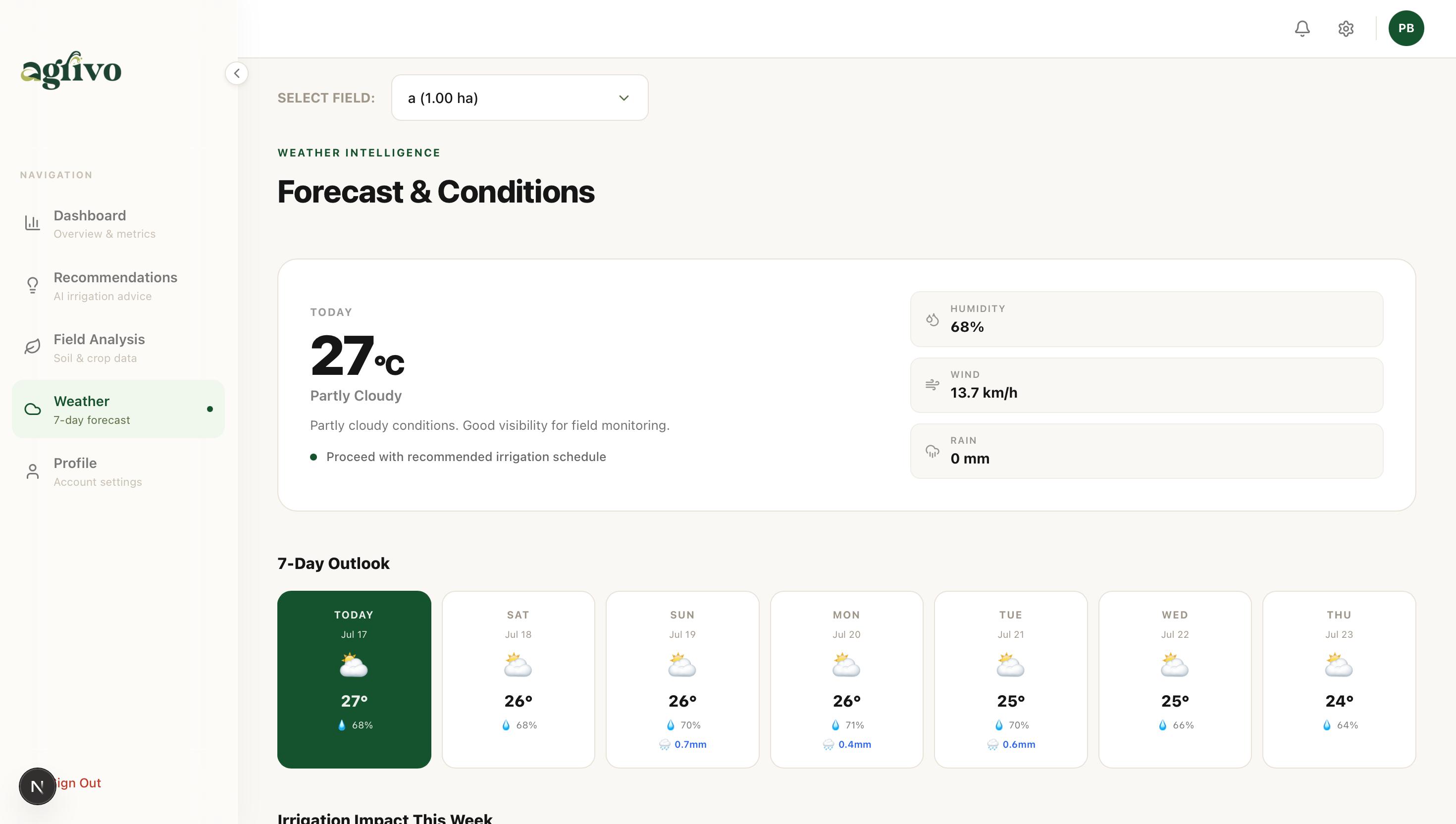Click the Recommendations lightbulb icon
This screenshot has height=824, width=1456.
(33, 285)
